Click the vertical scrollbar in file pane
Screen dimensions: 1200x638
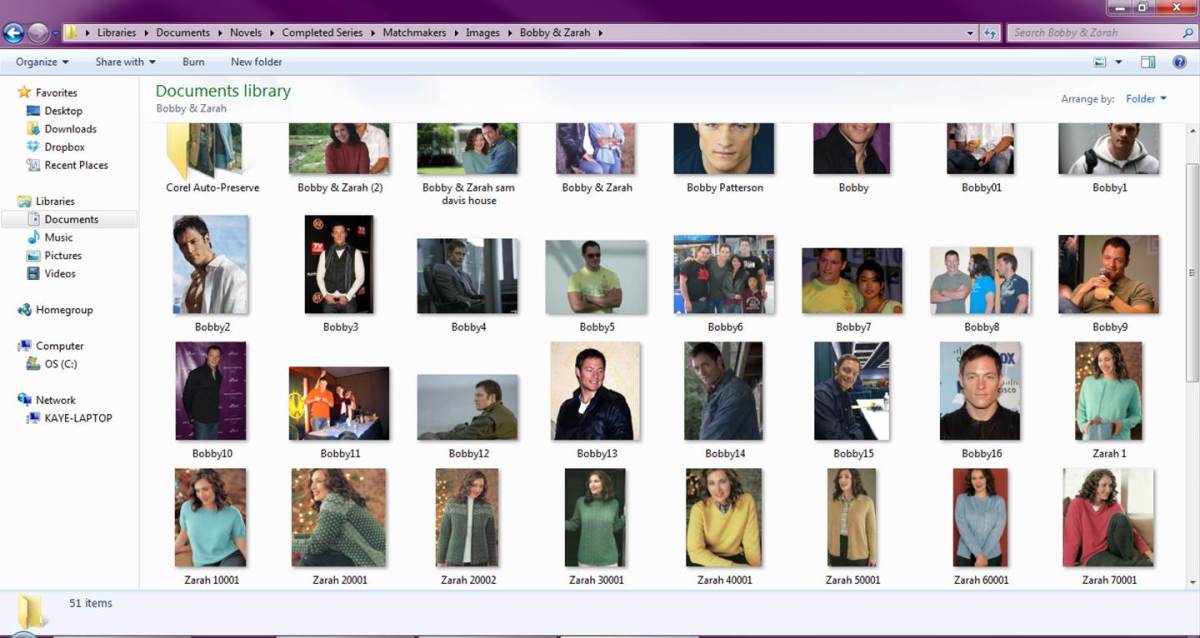(1191, 271)
